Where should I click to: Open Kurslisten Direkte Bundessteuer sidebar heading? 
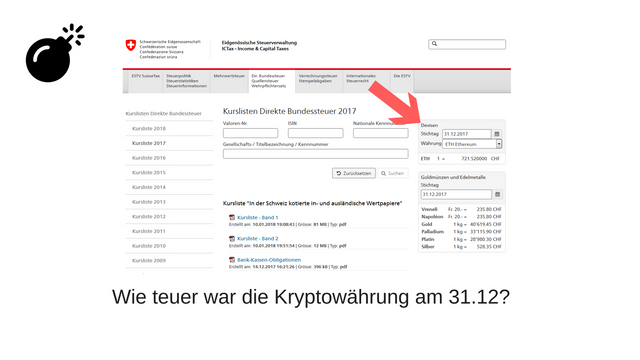point(163,113)
